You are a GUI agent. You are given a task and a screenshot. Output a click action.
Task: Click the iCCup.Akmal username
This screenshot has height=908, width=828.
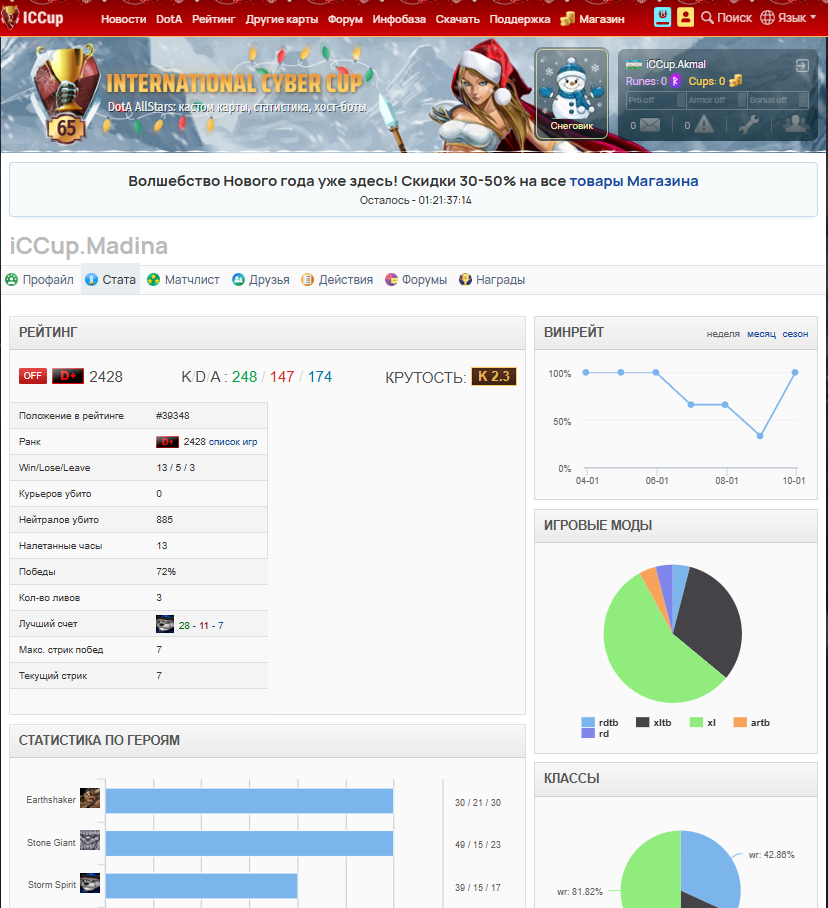[x=676, y=64]
